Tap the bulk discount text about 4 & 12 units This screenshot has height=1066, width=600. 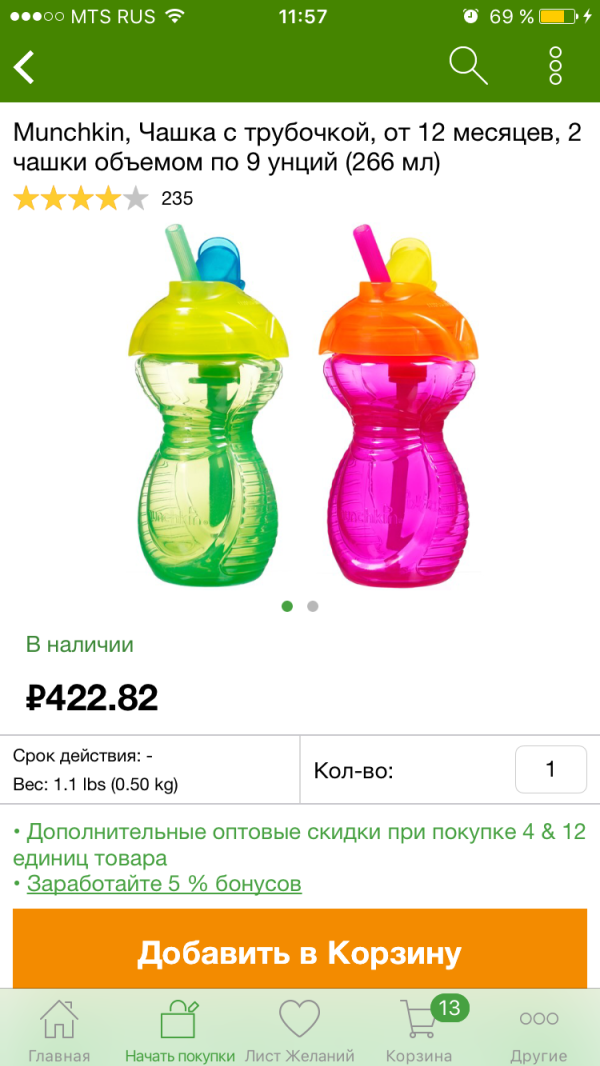coord(300,844)
